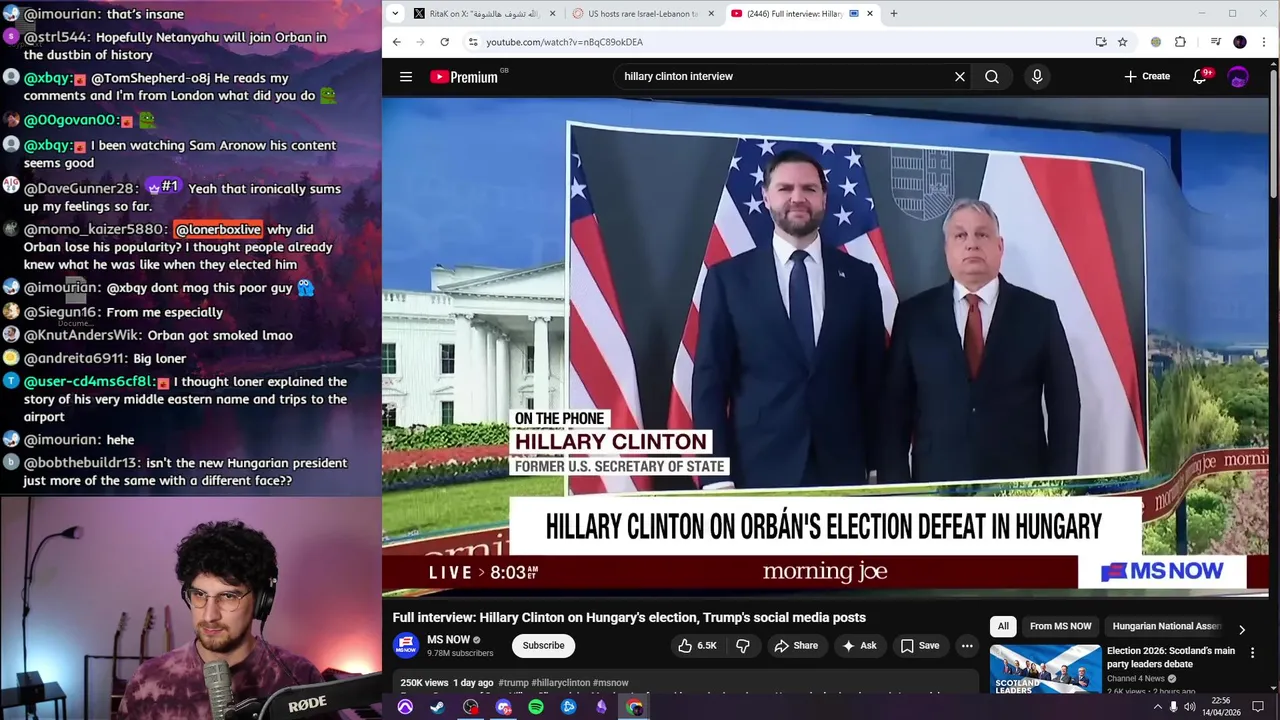The image size is (1280, 720).
Task: Open Windows notification center icon
Action: 1259,707
